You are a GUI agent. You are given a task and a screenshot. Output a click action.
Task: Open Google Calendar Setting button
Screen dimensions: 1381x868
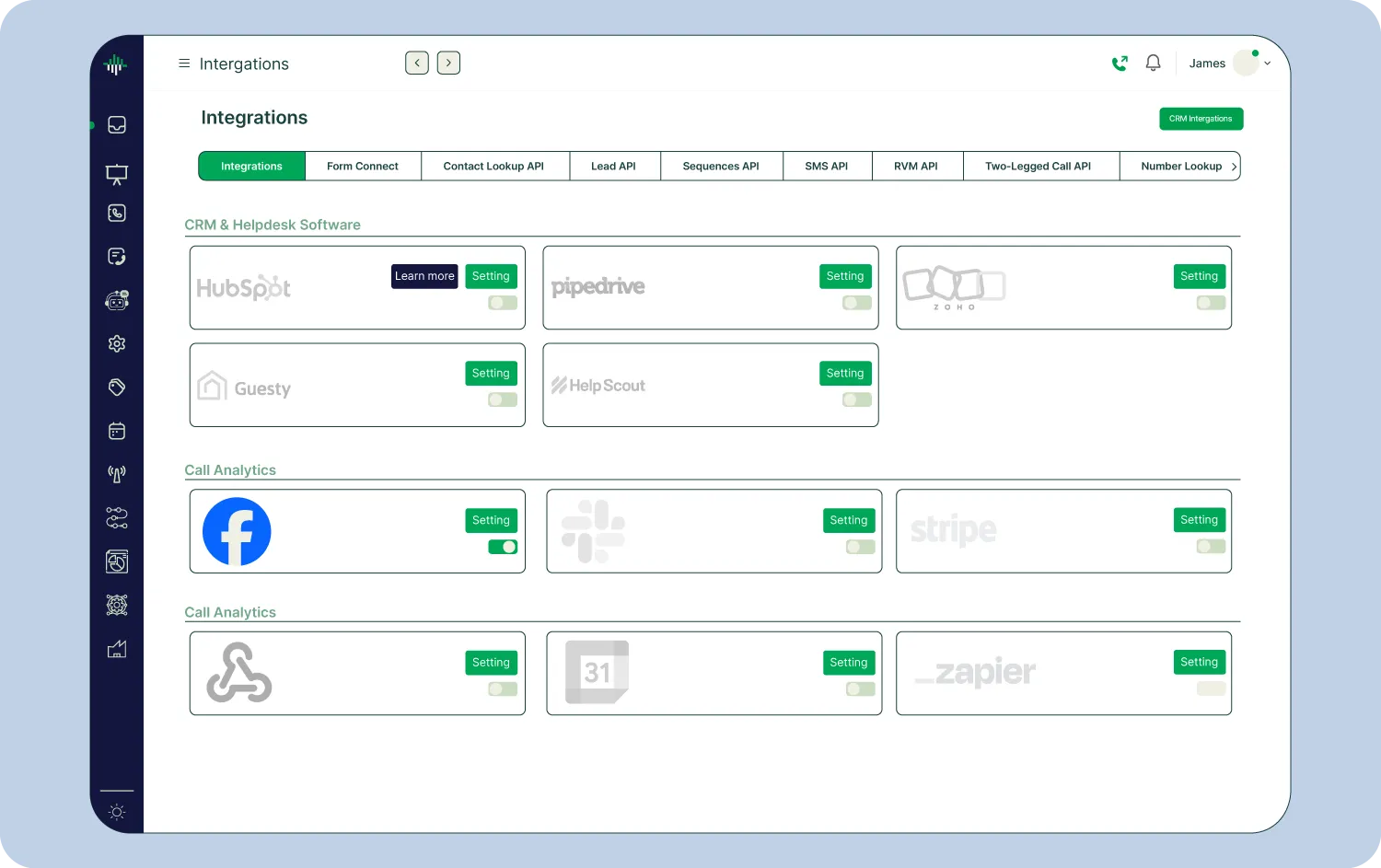tap(849, 662)
